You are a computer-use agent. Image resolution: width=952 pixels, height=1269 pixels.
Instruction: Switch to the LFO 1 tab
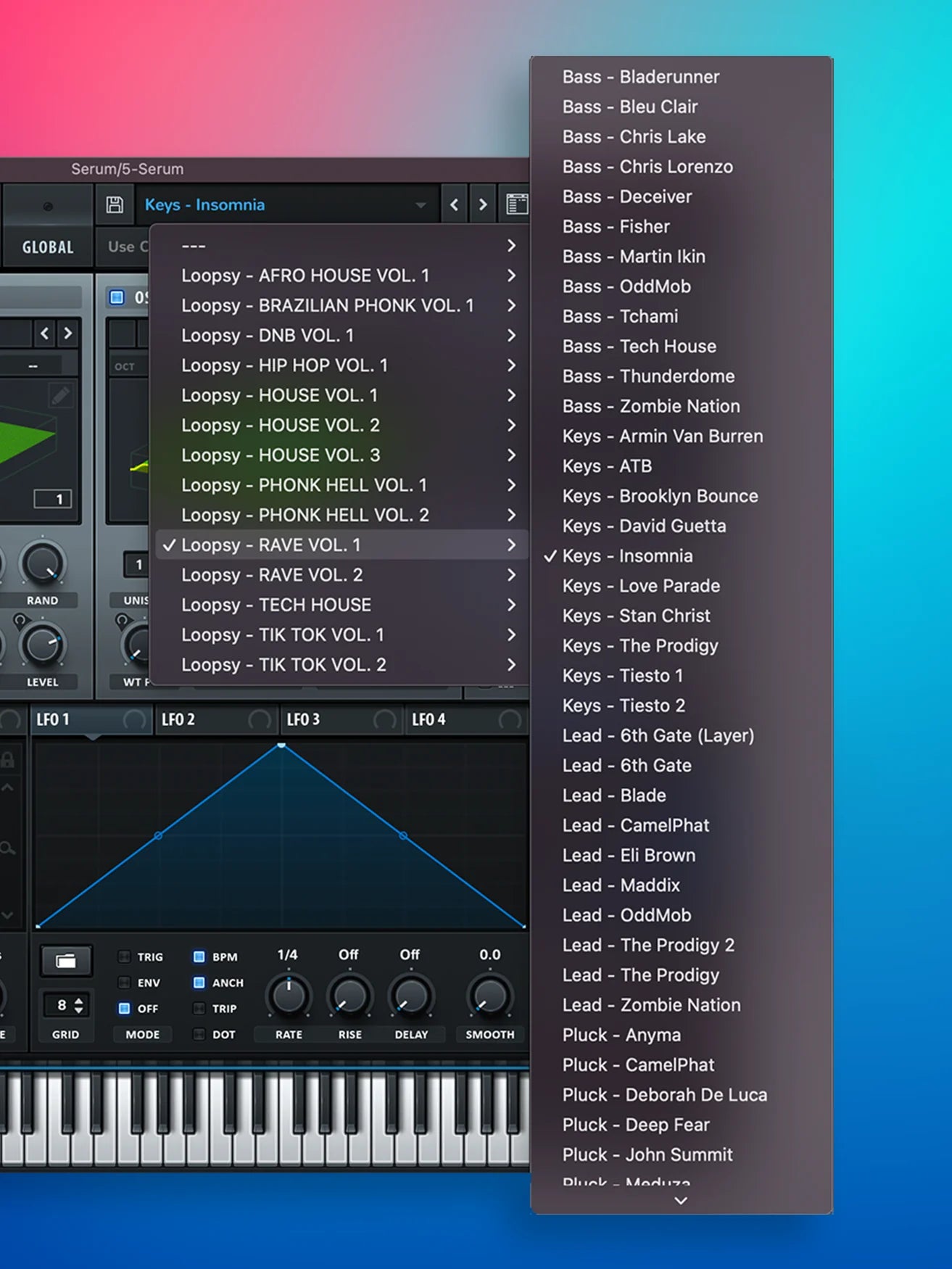pos(91,719)
